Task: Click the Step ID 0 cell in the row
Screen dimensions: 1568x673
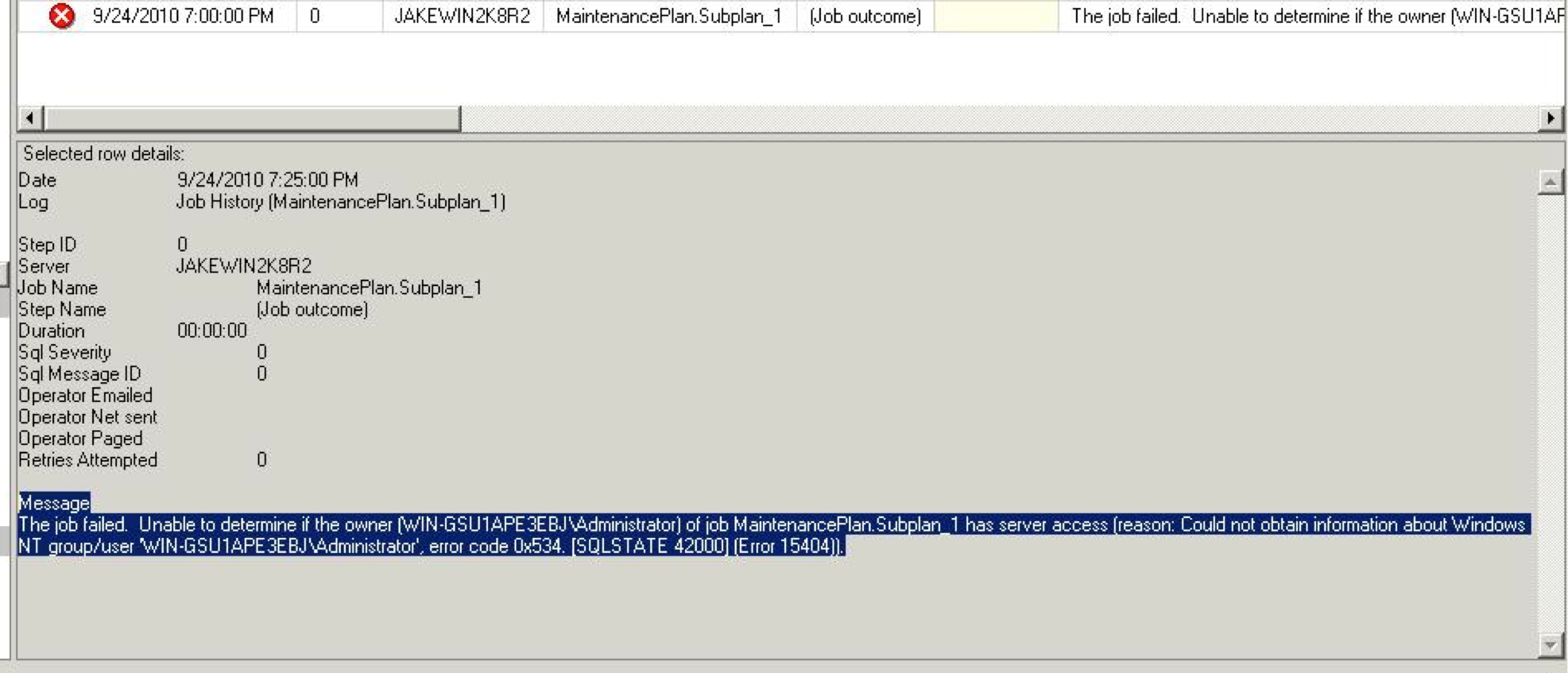Action: tap(316, 16)
